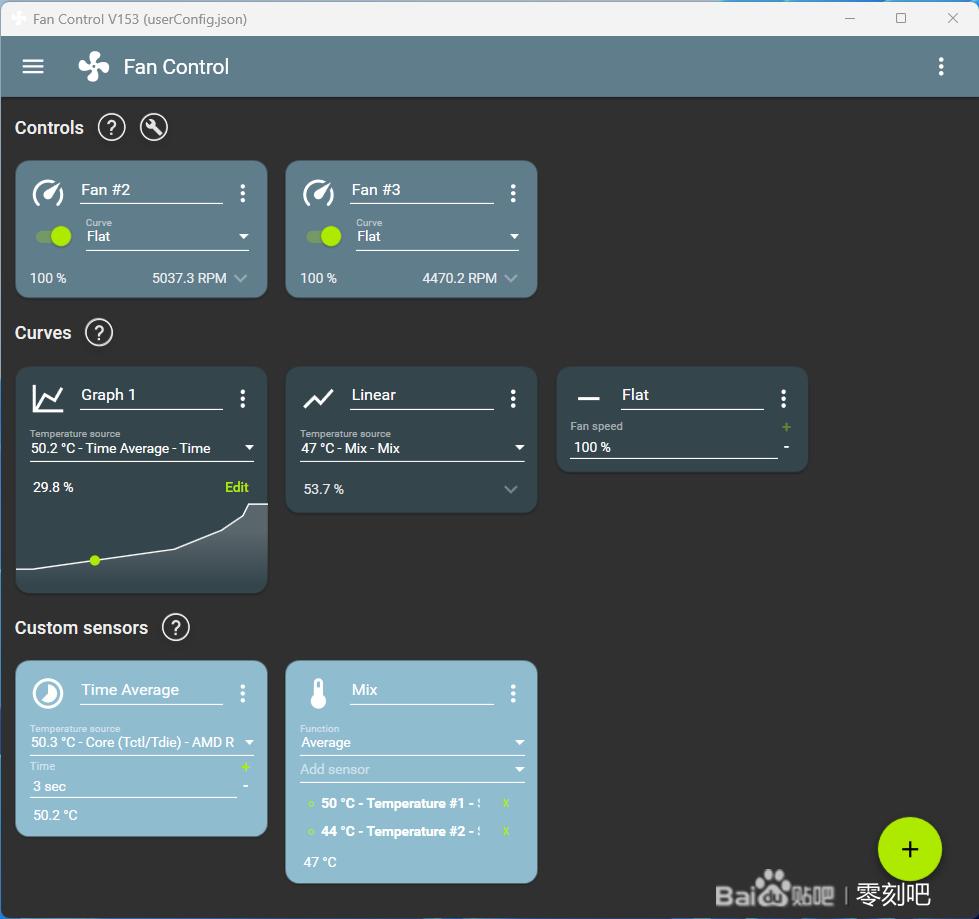
Task: Open Linear temperature source dropdown
Action: coord(412,448)
